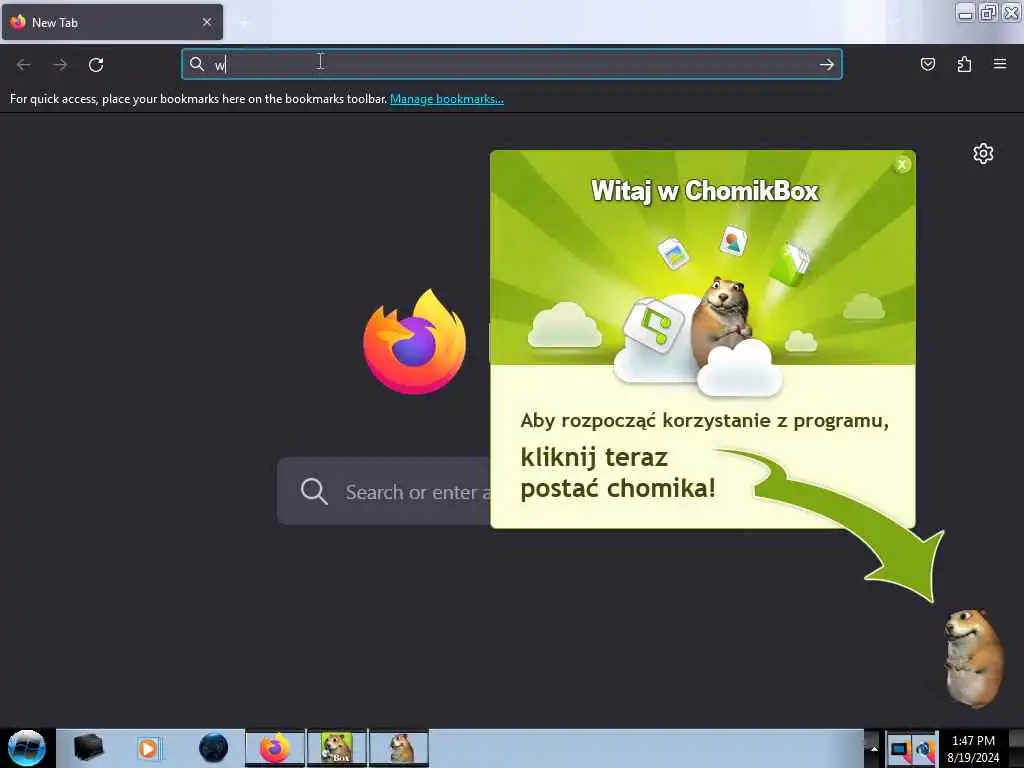Screen dimensions: 1024x768
Task: Open the ChomikBox Box taskbar icon
Action: [337, 748]
